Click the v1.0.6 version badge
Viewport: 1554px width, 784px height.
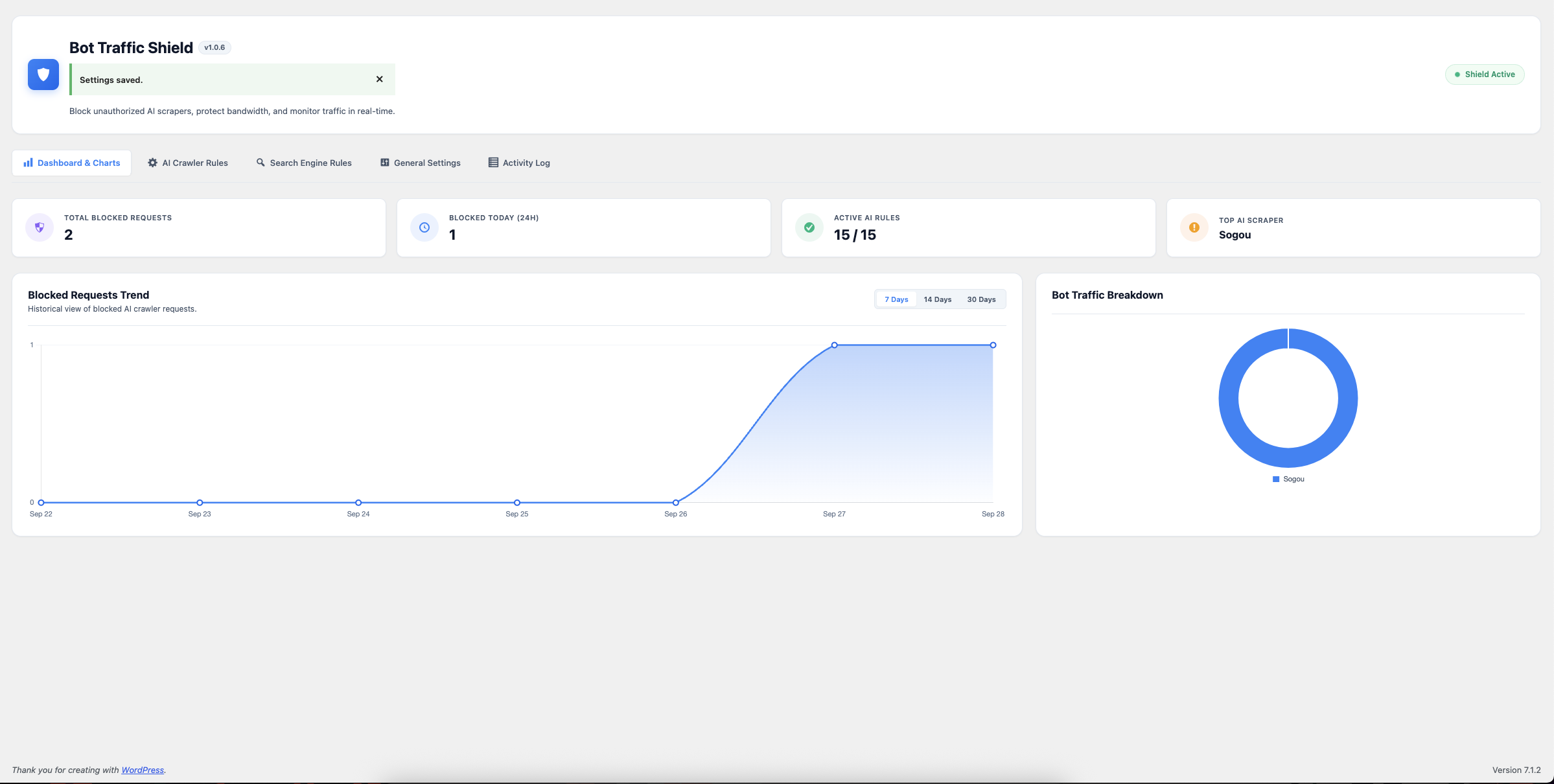(x=215, y=47)
